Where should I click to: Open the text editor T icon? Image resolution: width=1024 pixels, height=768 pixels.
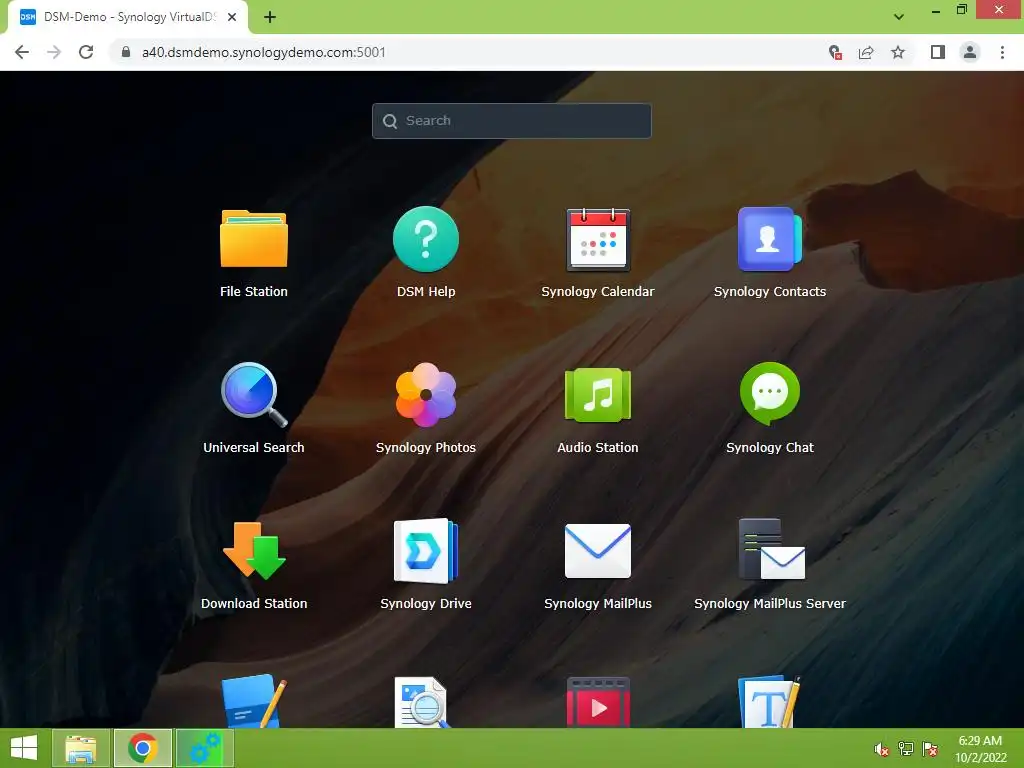[x=769, y=702]
